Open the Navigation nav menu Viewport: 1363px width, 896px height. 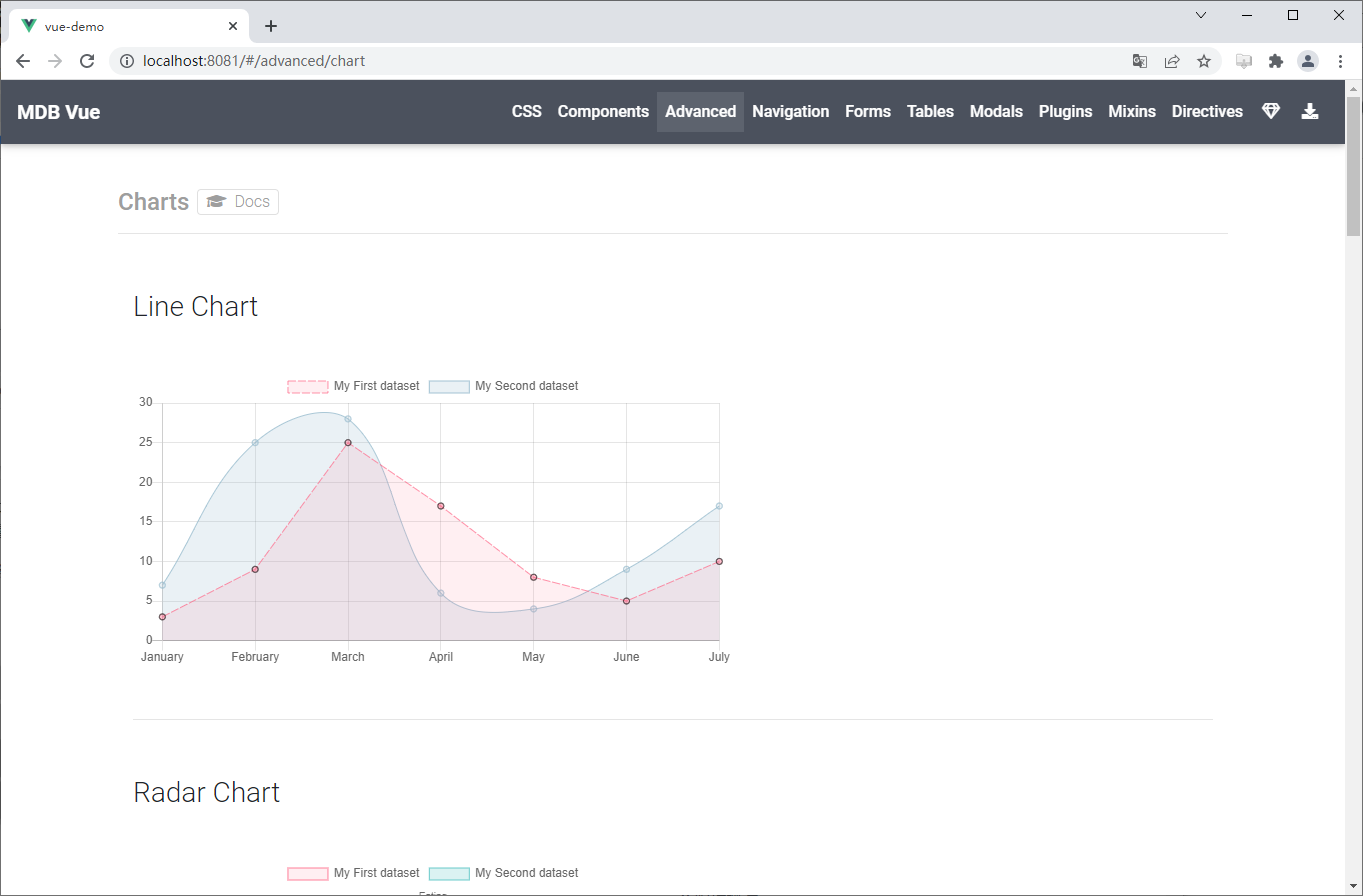point(791,112)
